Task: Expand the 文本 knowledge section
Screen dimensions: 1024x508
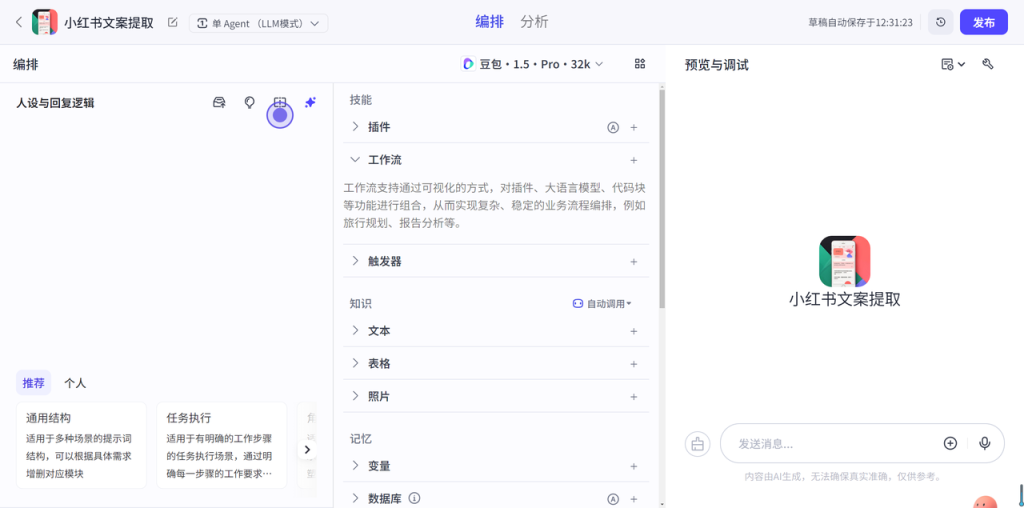Action: pyautogui.click(x=355, y=330)
